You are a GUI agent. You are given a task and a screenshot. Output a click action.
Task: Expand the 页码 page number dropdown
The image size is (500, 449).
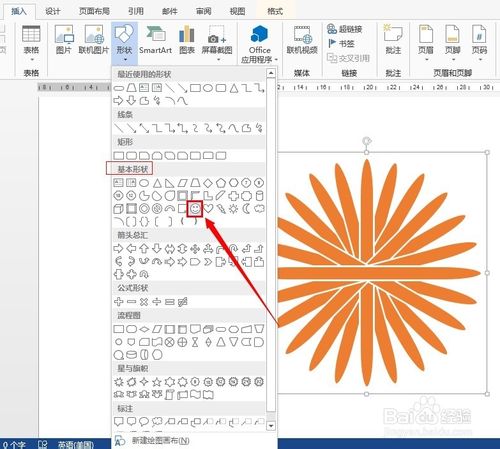click(479, 43)
